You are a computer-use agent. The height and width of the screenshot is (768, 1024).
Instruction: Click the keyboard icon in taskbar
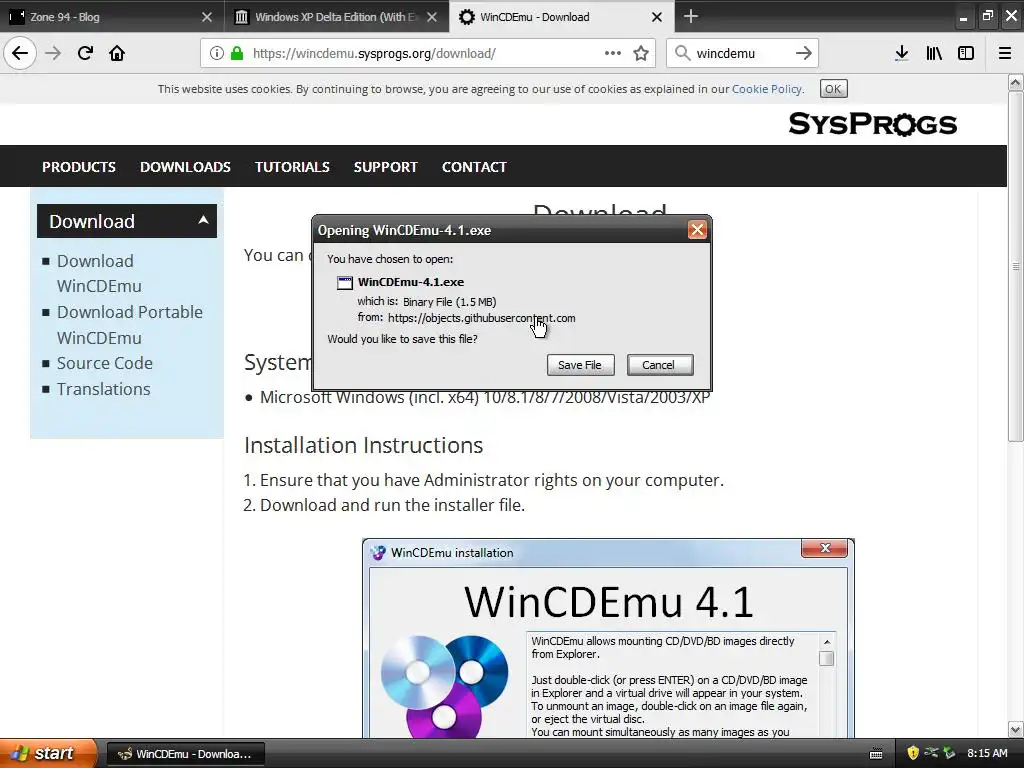coord(876,754)
